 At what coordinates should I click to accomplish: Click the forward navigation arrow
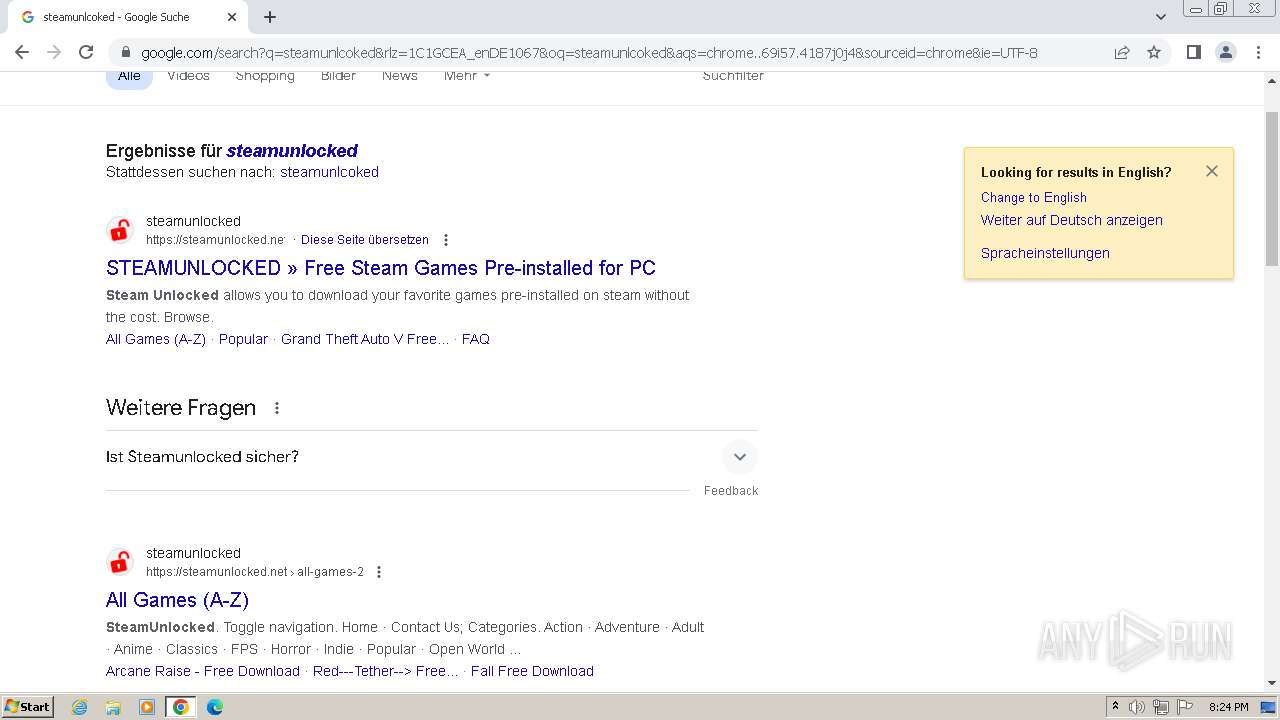[54, 53]
